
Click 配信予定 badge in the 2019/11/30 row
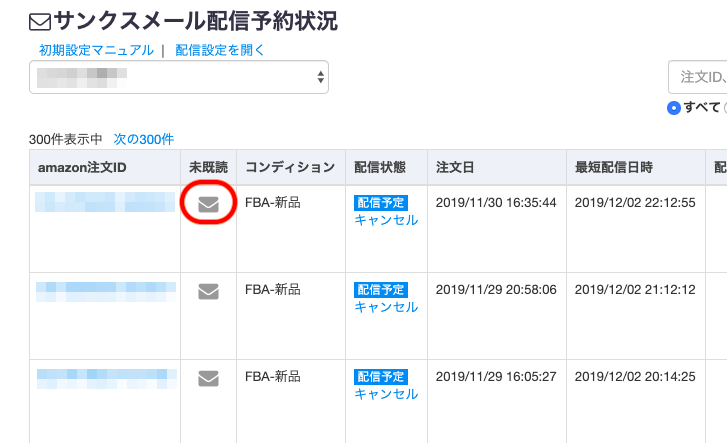(381, 203)
